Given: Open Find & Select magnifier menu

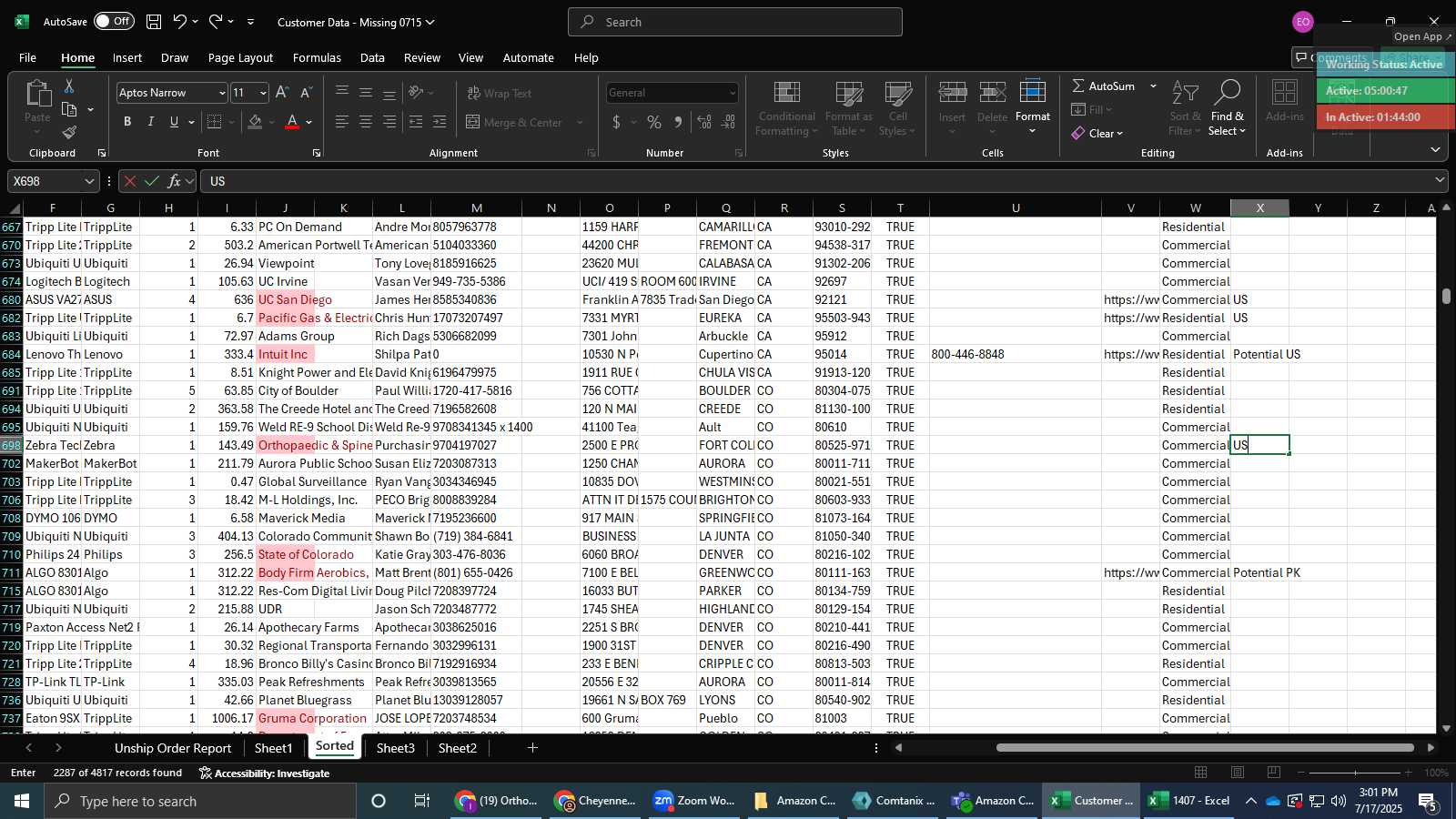Looking at the screenshot, I should [x=1228, y=108].
